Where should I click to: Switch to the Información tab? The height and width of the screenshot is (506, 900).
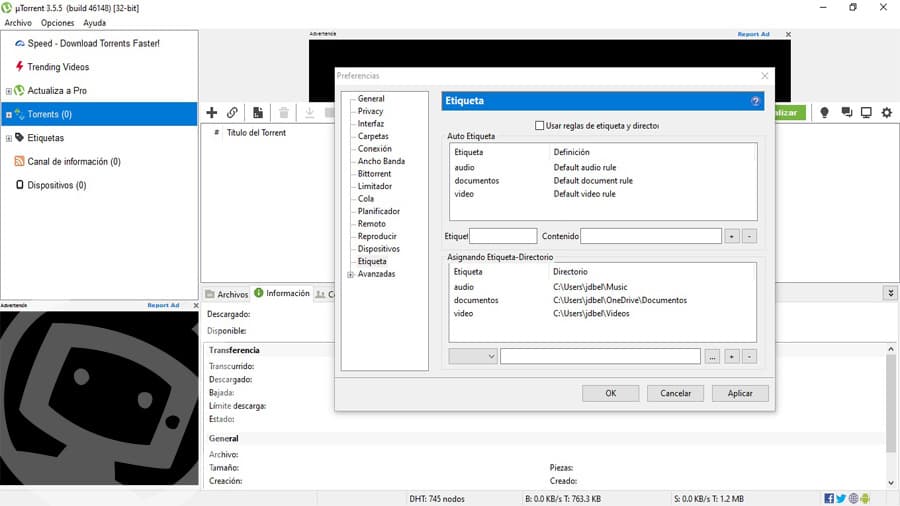pos(282,293)
